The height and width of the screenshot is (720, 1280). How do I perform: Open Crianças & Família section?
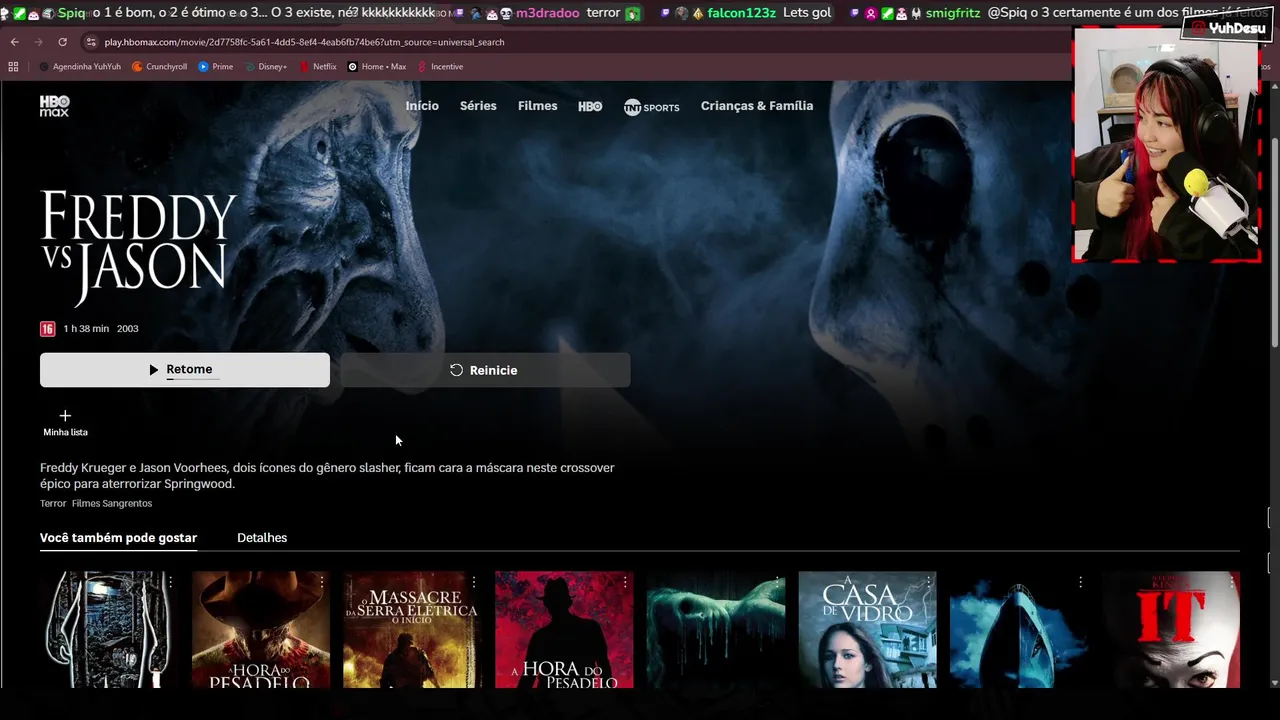757,106
